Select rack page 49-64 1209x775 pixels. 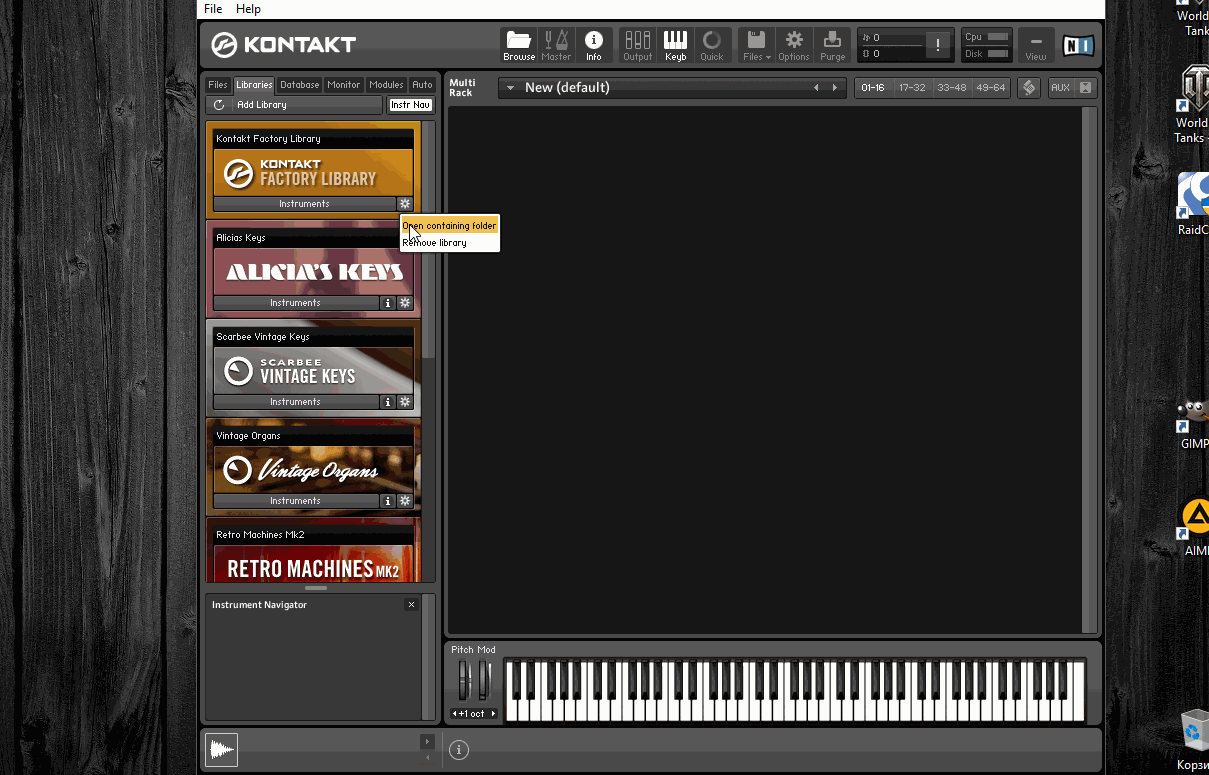click(x=990, y=88)
